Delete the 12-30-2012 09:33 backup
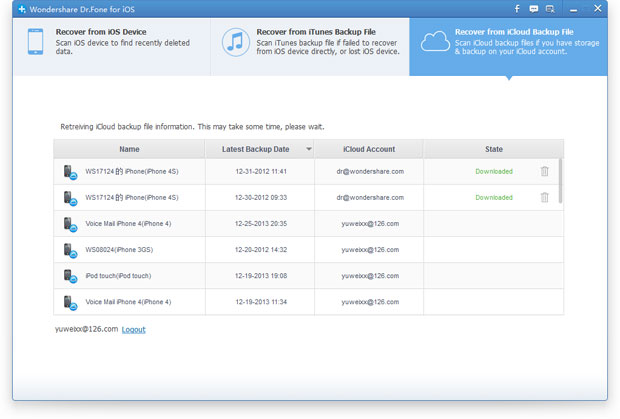This screenshot has height=419, width=620. pyautogui.click(x=544, y=197)
